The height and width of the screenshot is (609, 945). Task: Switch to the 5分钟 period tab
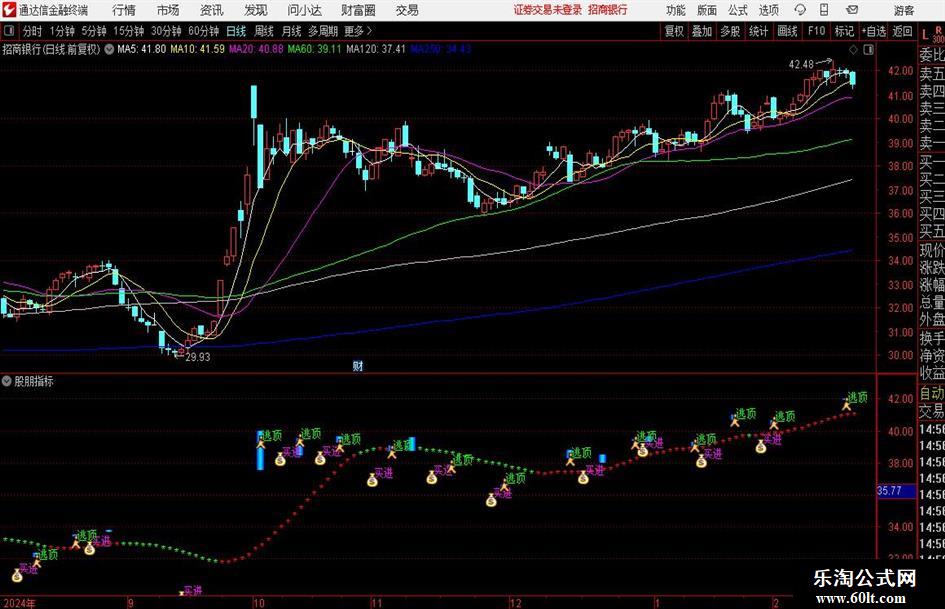(94, 31)
